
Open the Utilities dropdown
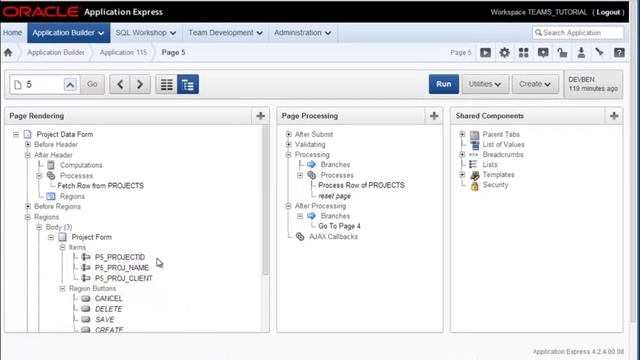click(x=485, y=84)
